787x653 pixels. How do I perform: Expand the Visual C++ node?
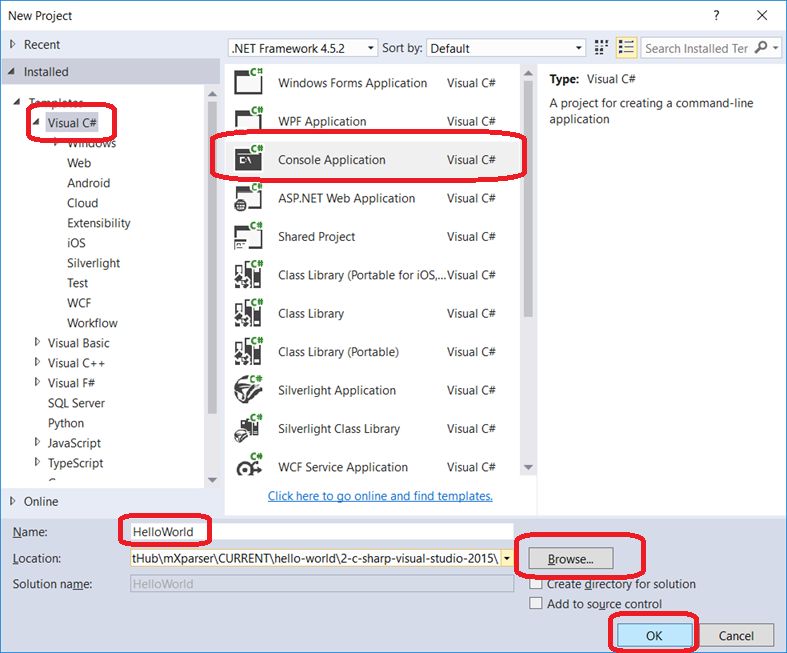click(37, 362)
